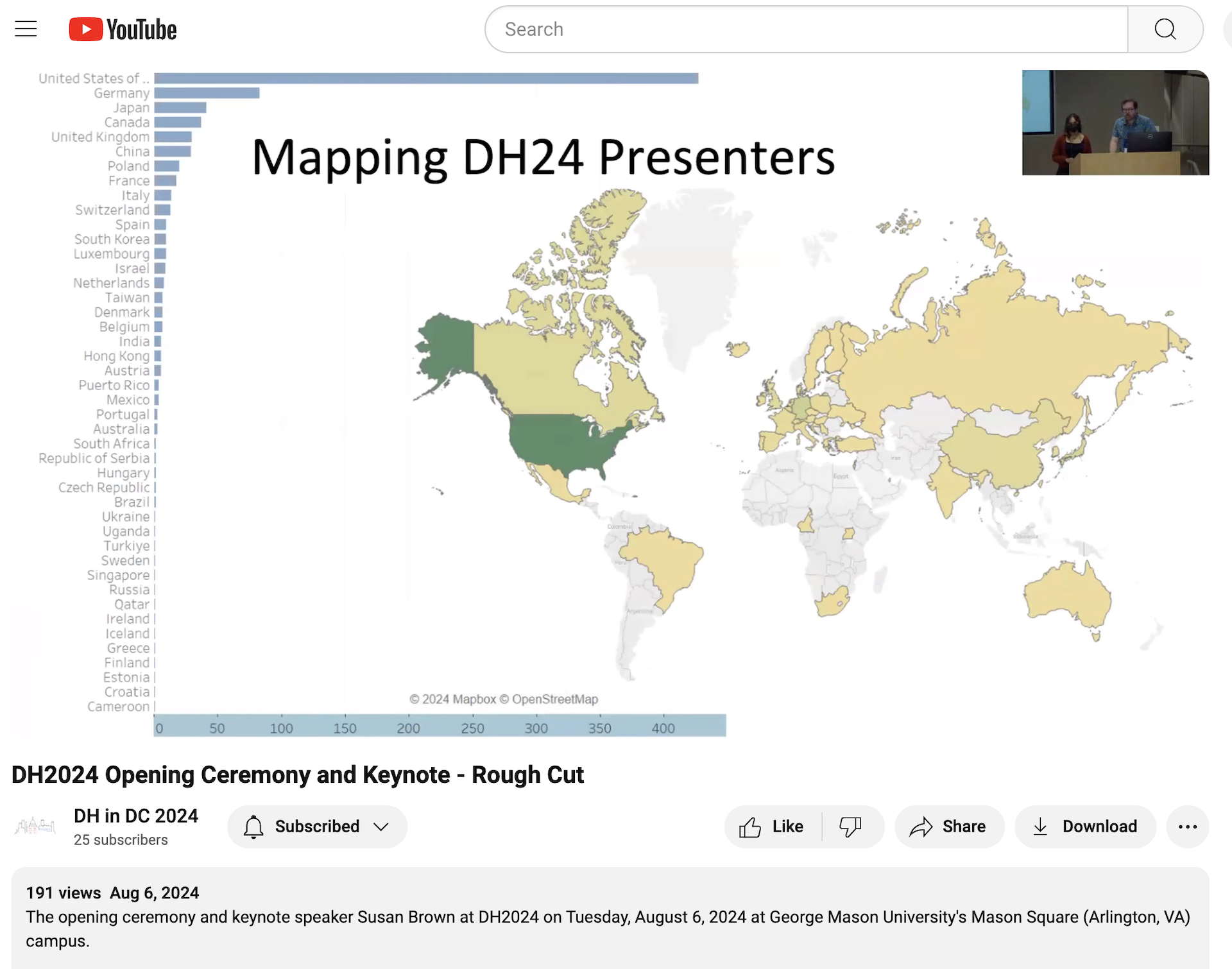Screen dimensions: 1232x969
Task: Click the YouTube logo
Action: coord(123,30)
